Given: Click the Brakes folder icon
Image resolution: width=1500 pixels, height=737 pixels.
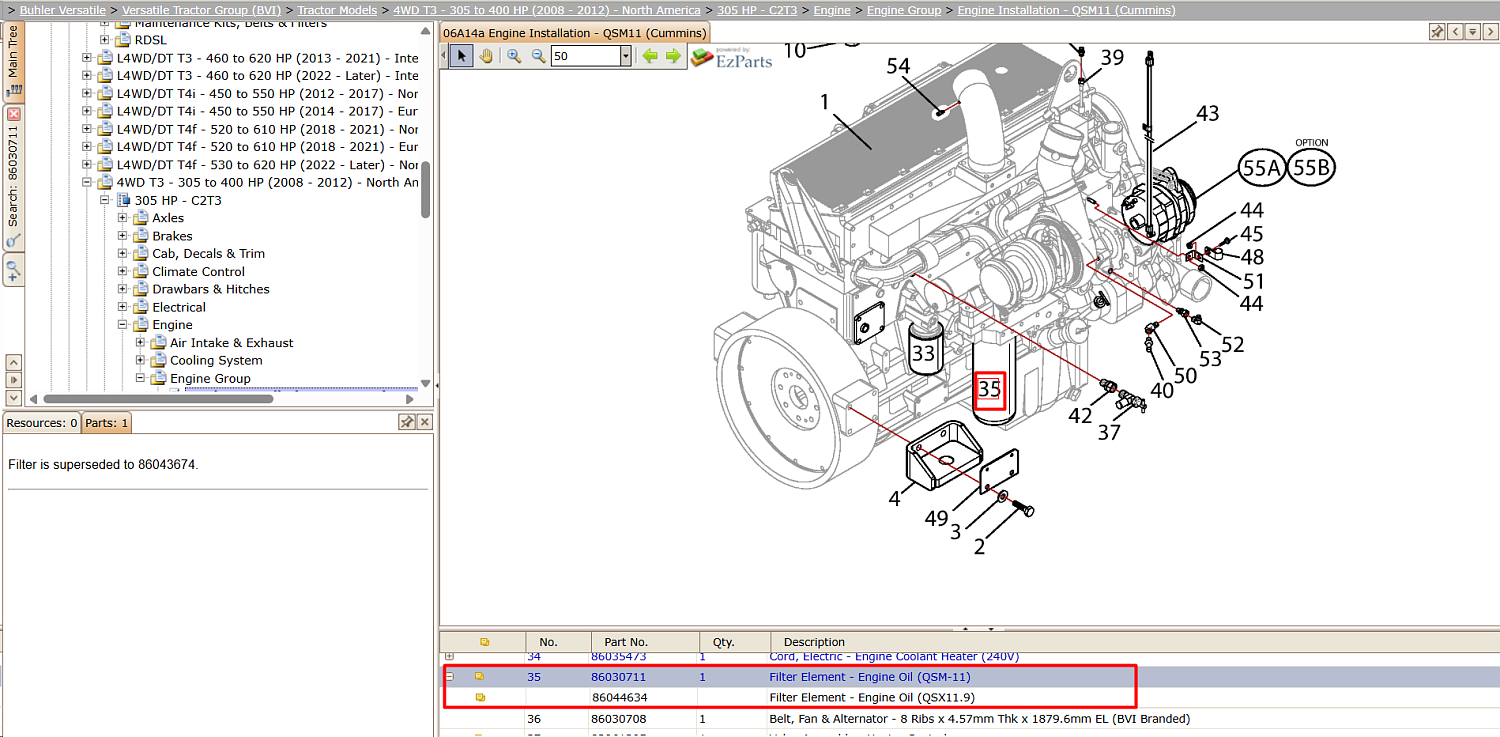Looking at the screenshot, I should 141,236.
